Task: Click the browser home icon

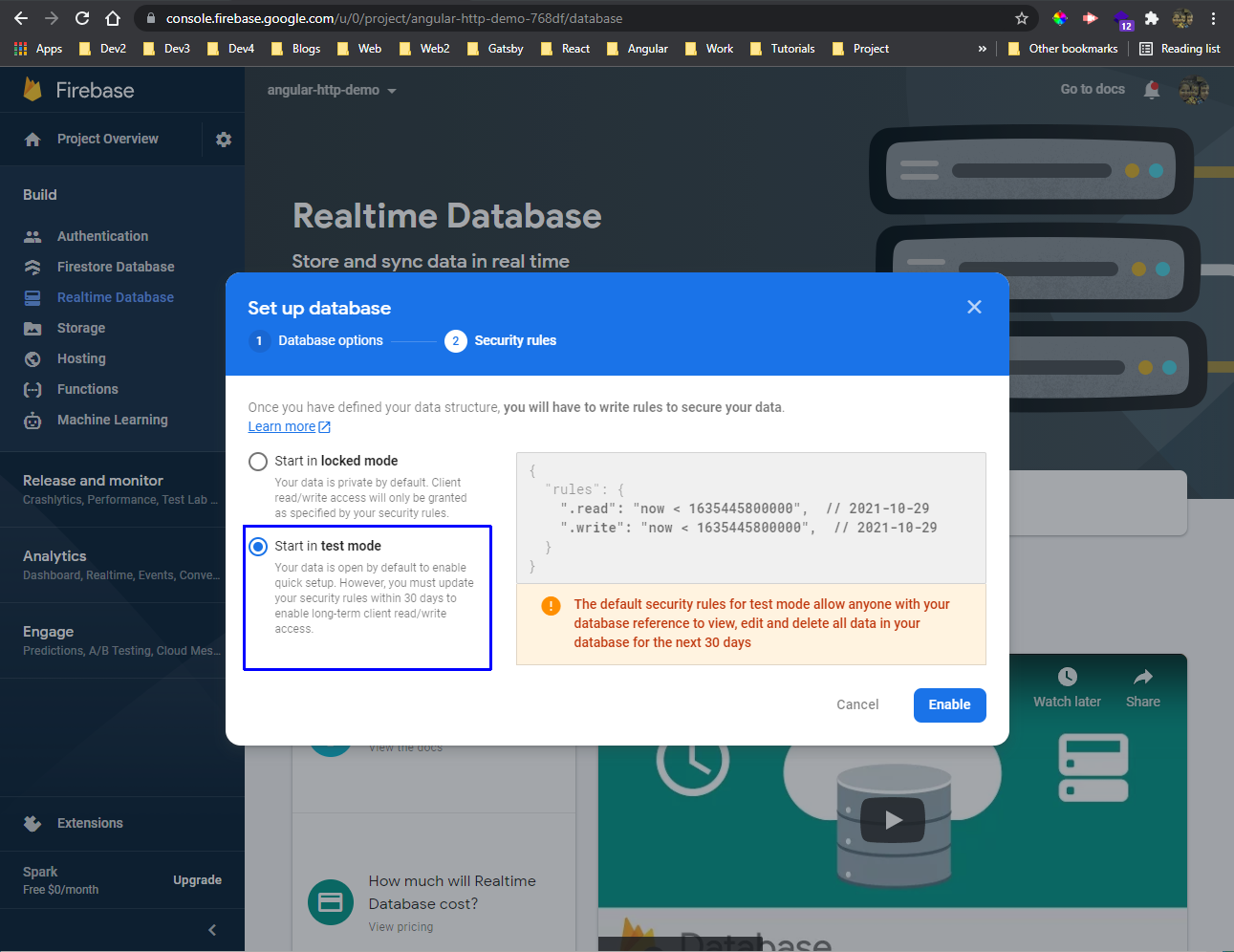Action: 113,18
